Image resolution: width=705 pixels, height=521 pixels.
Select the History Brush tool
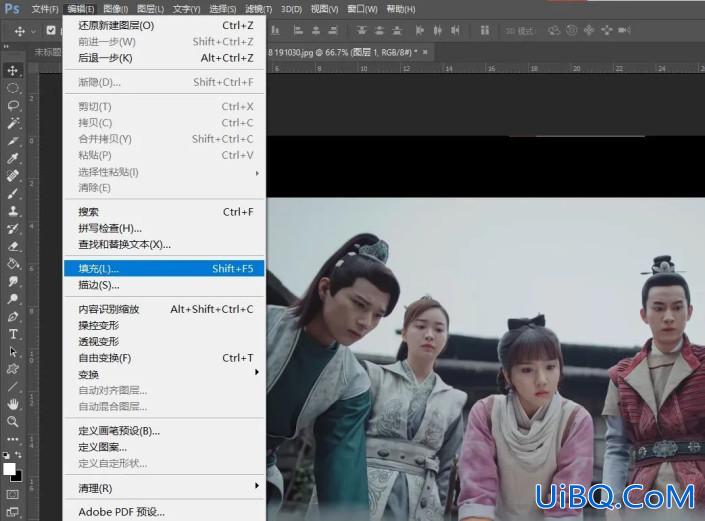pyautogui.click(x=13, y=228)
